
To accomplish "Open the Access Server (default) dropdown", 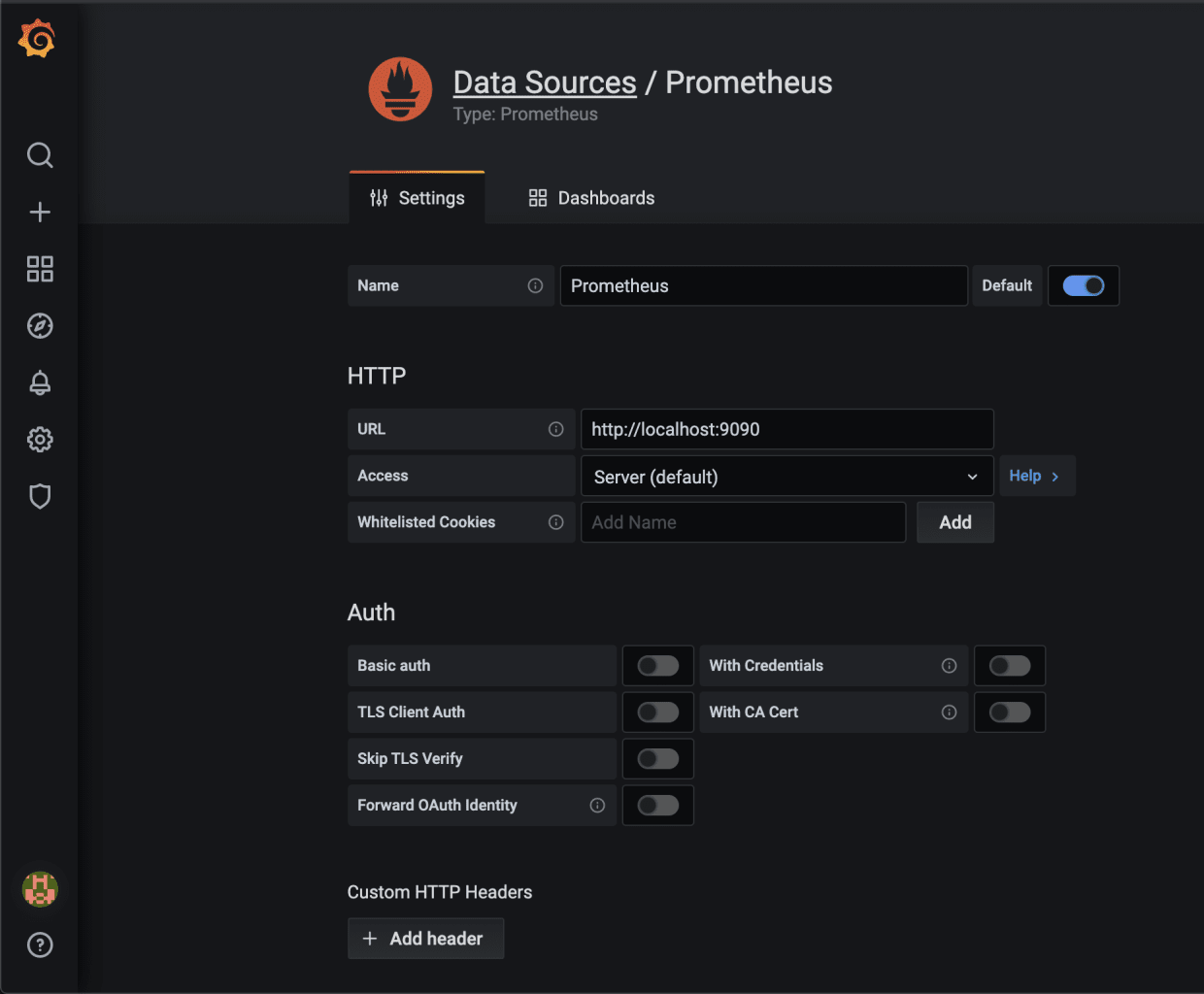I will (x=787, y=477).
